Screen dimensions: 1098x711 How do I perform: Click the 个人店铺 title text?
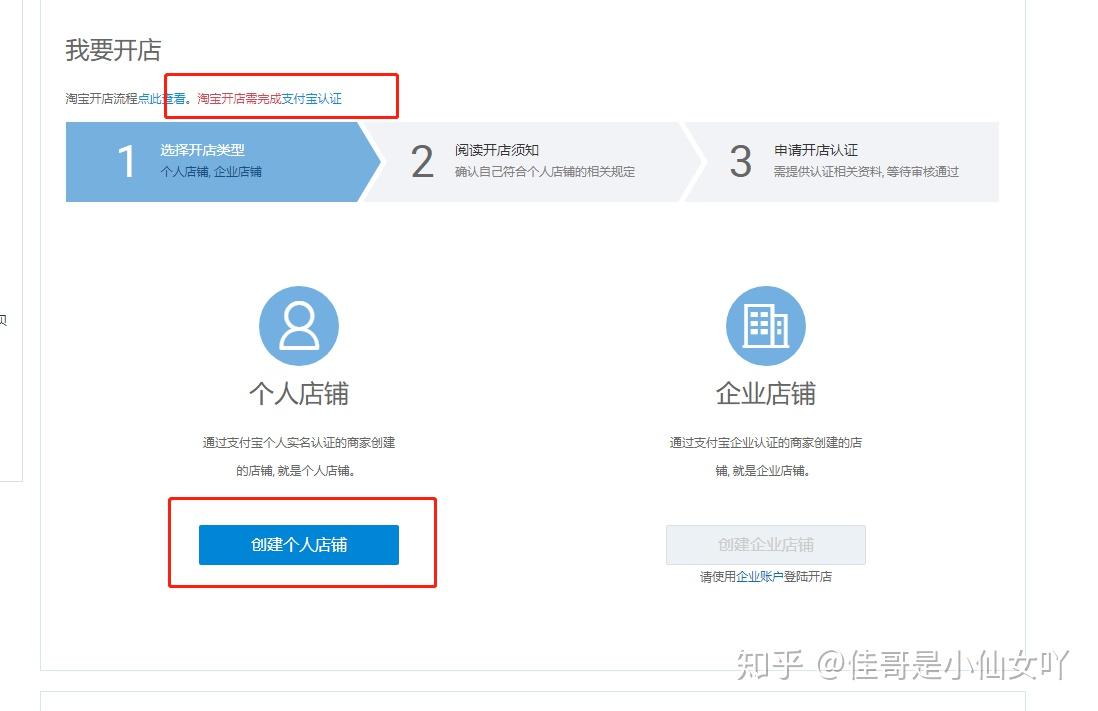tap(299, 394)
